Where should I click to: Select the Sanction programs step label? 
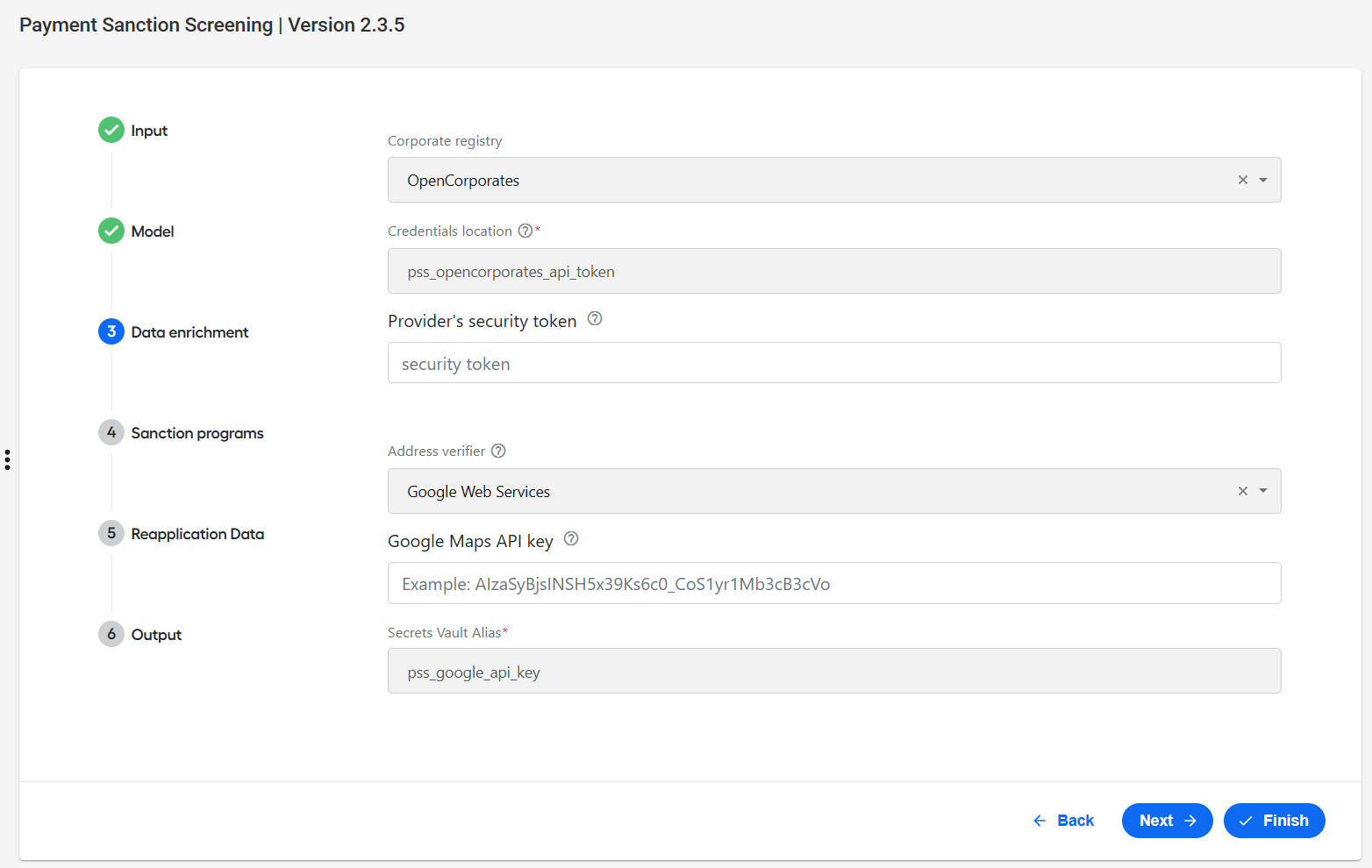(x=197, y=433)
